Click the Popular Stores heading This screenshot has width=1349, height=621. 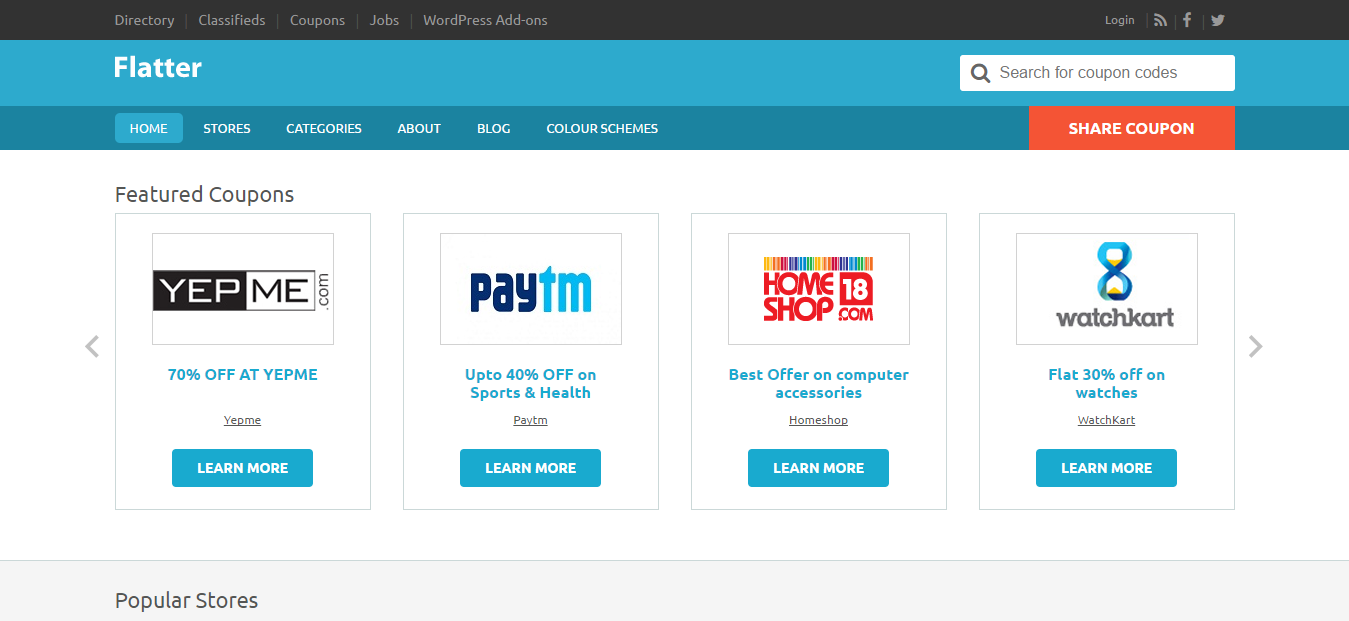[x=187, y=601]
